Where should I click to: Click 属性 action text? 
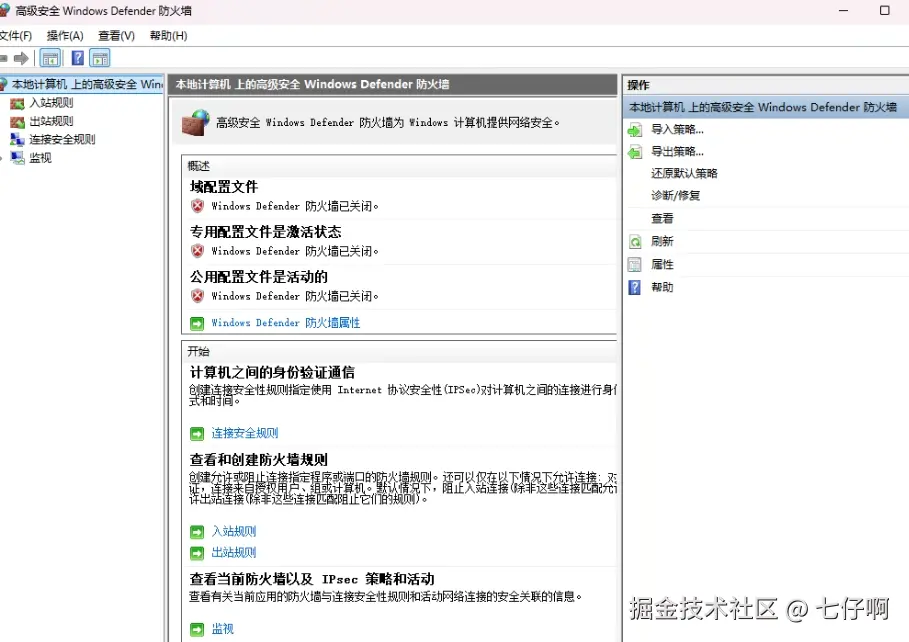pyautogui.click(x=662, y=264)
